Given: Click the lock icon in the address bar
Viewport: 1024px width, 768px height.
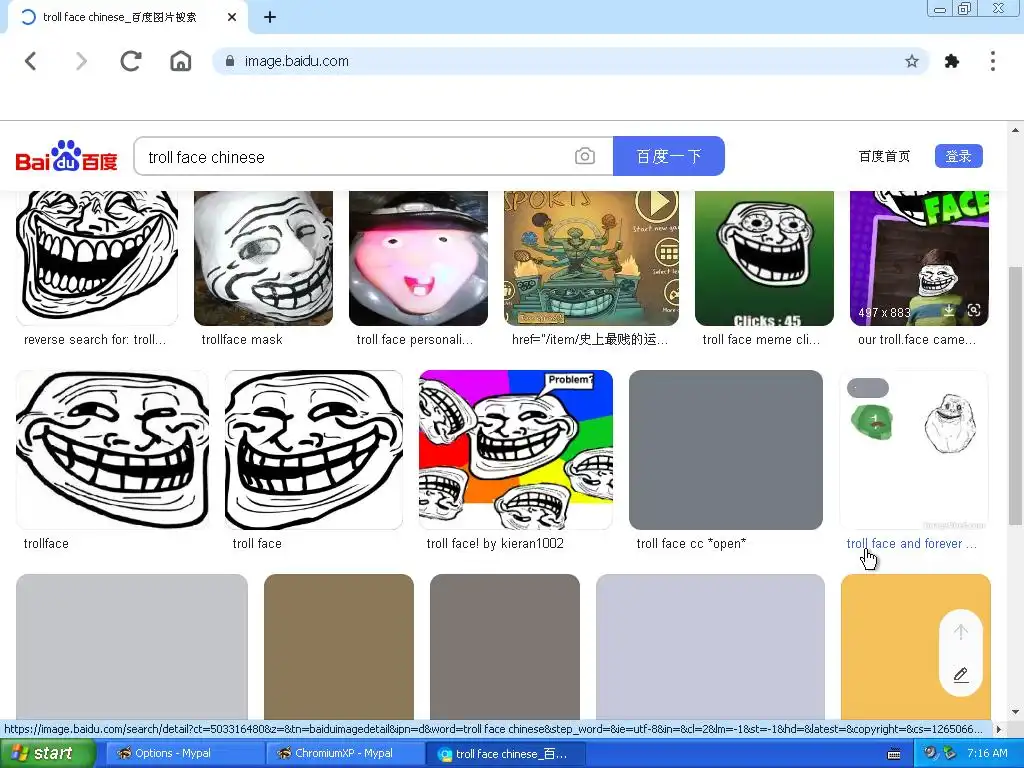Looking at the screenshot, I should pos(230,61).
